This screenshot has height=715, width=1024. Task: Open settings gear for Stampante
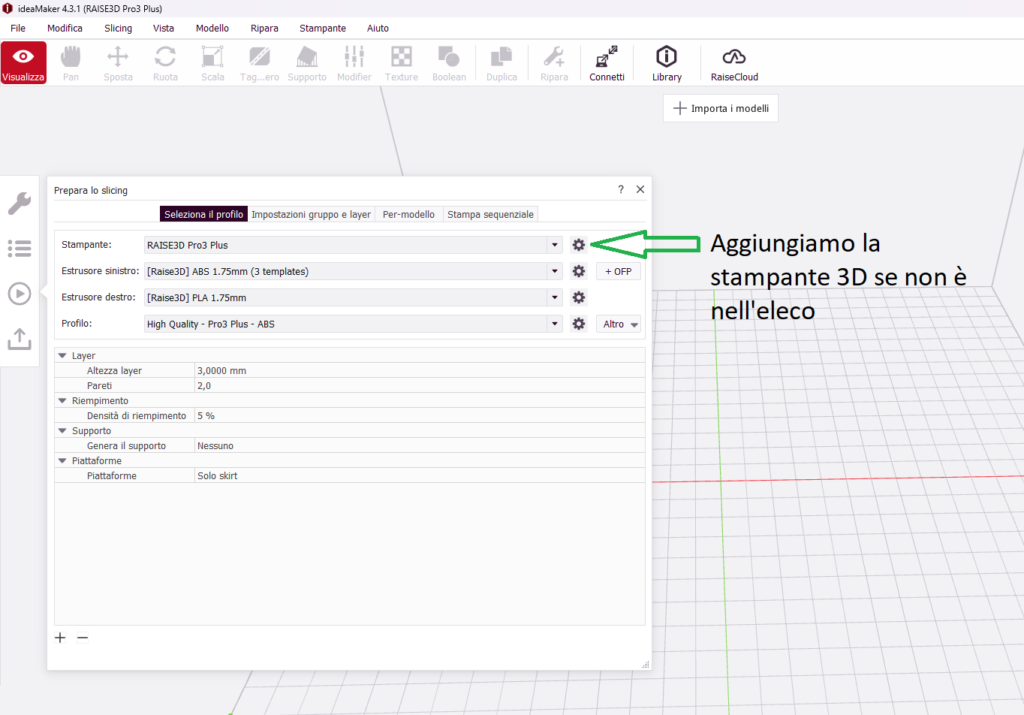579,245
